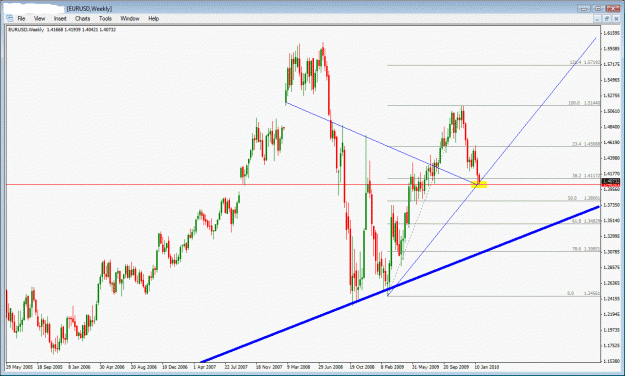625x376 pixels.
Task: Open the View menu
Action: tap(39, 18)
